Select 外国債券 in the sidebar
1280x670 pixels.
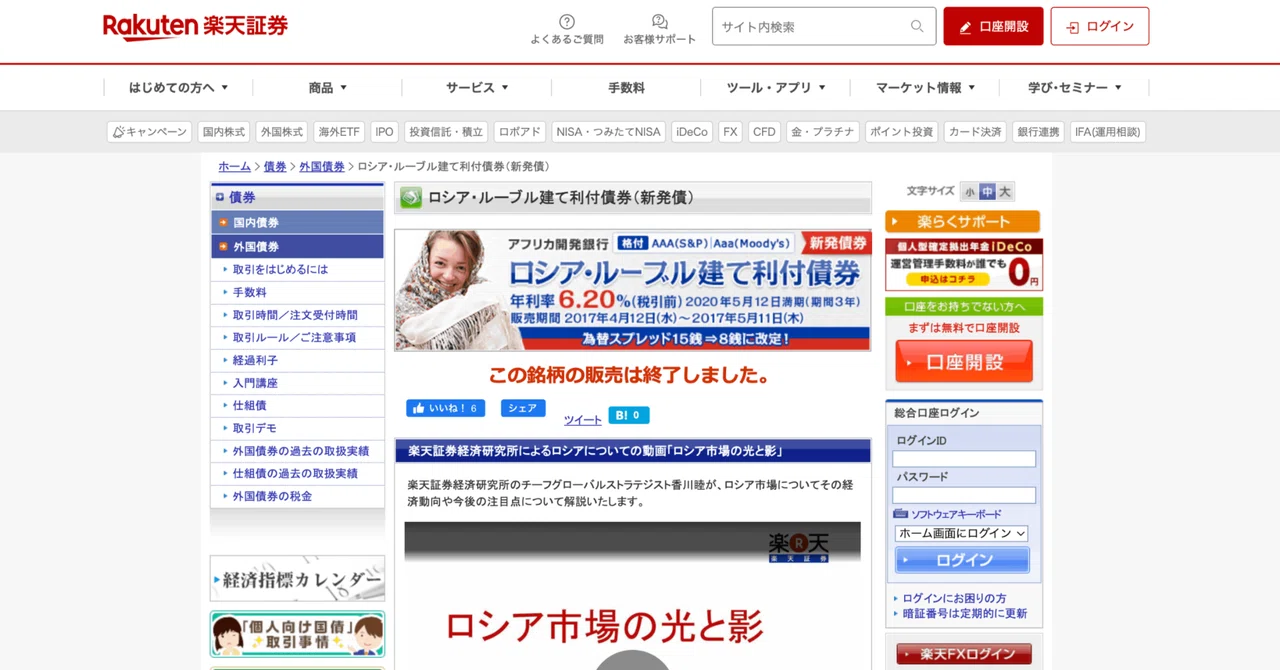297,246
